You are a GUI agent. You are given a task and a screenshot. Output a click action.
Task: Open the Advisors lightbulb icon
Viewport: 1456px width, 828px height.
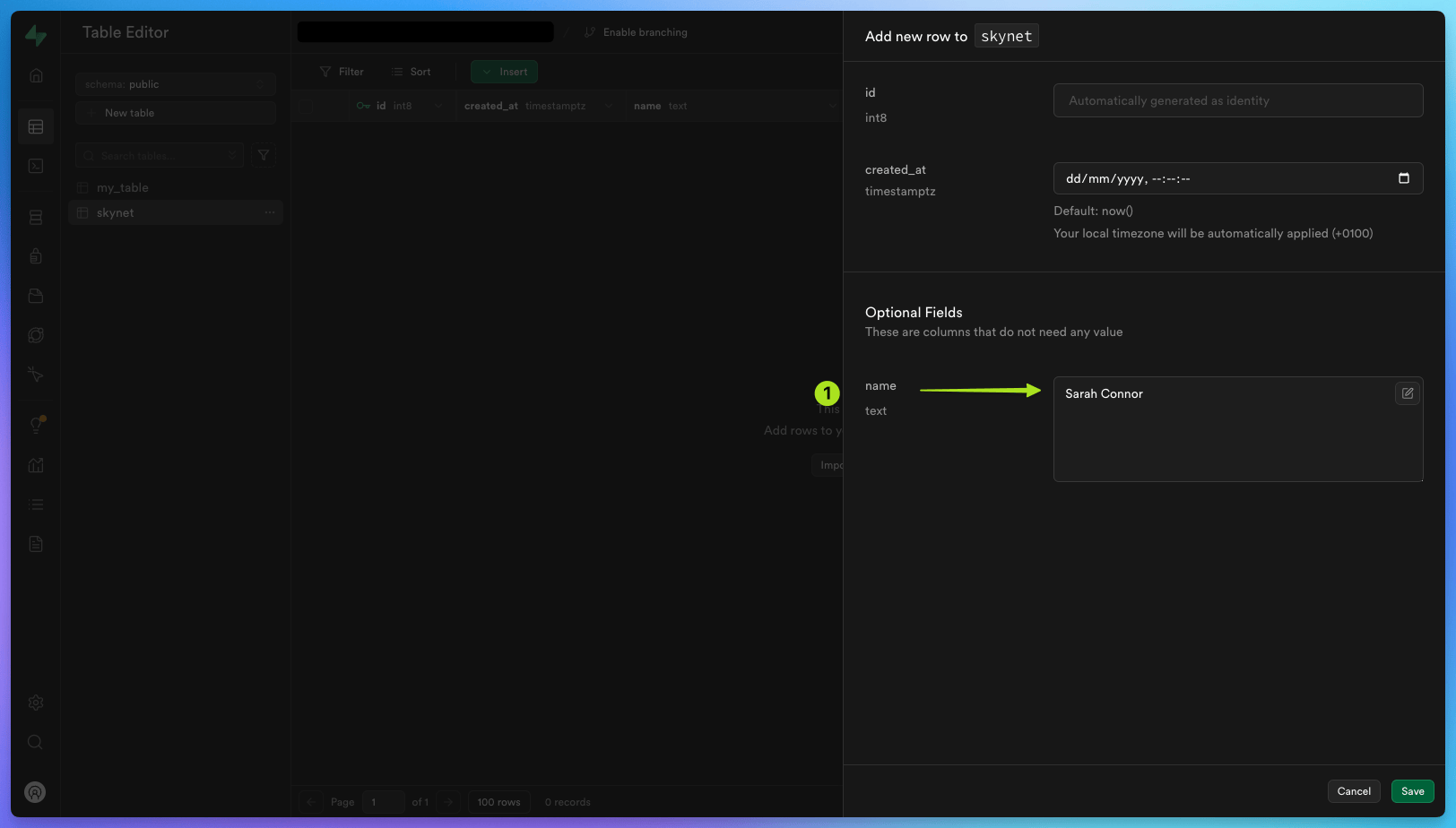tap(36, 425)
